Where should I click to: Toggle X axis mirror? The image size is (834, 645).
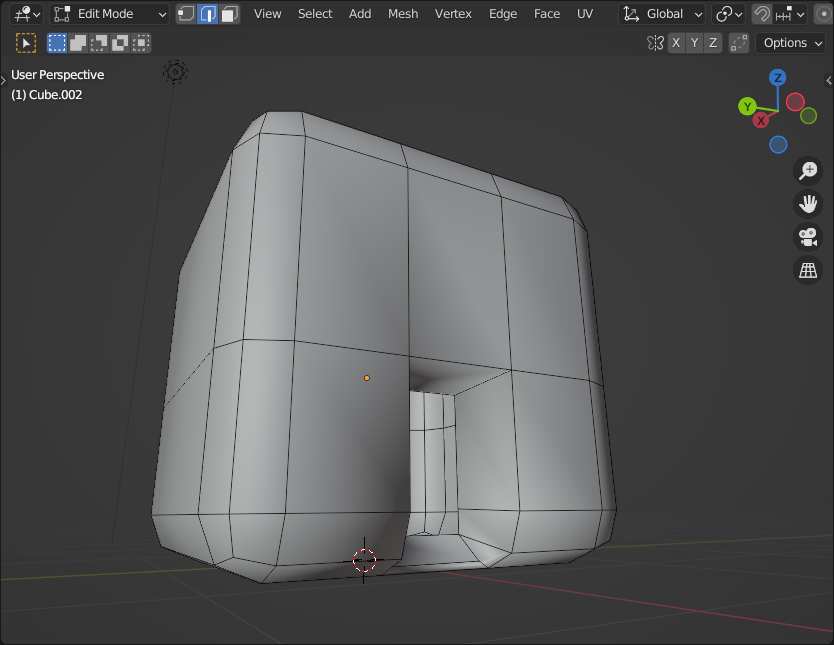click(x=676, y=43)
